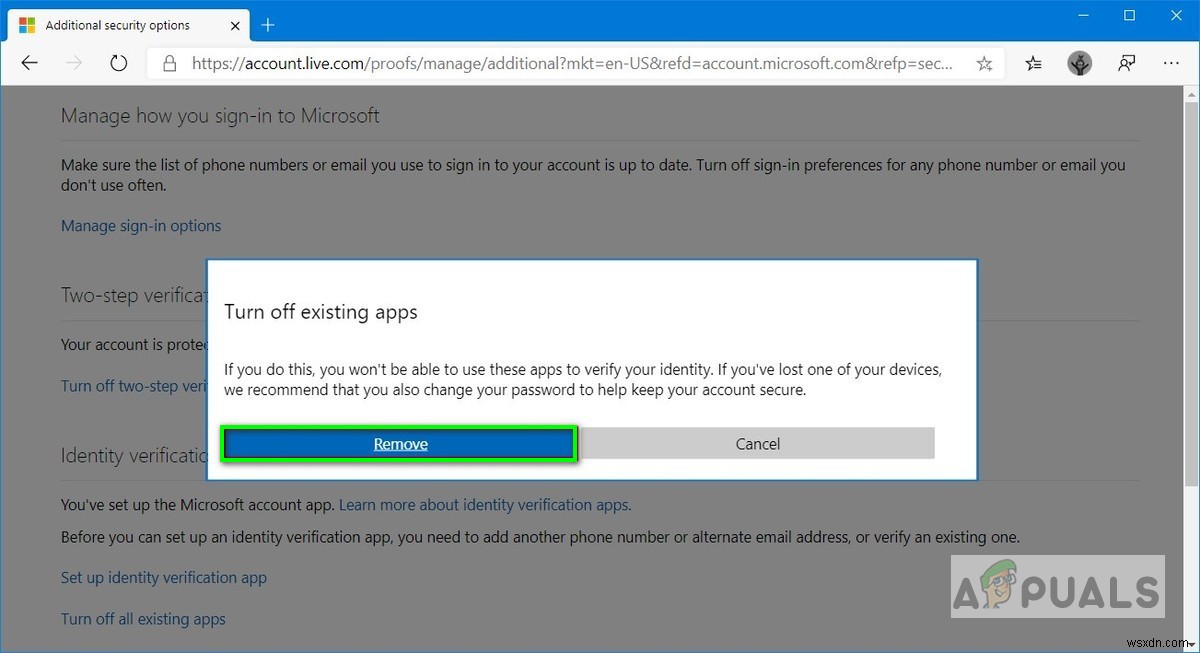Click Set up identity verification app link
The height and width of the screenshot is (653, 1200).
[x=164, y=578]
